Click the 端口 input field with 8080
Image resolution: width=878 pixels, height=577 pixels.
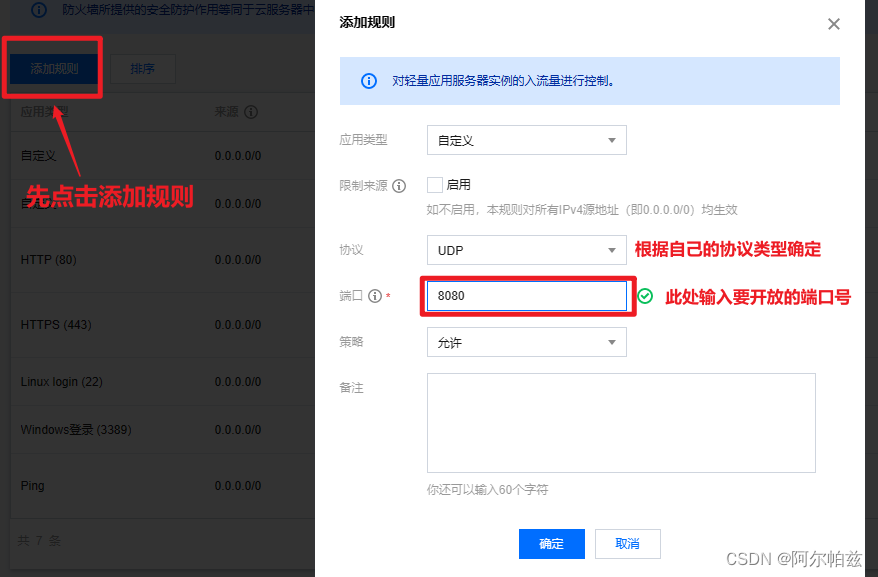click(526, 296)
